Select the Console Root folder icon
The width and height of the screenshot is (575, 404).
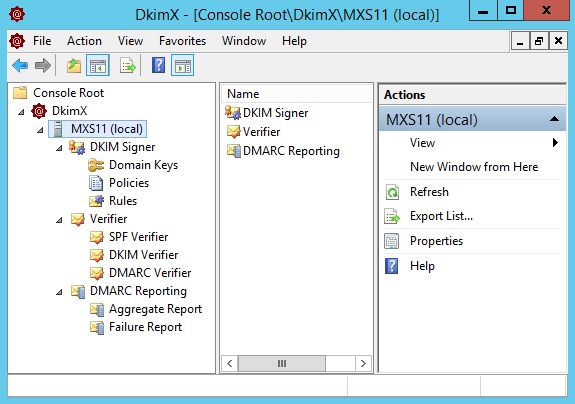[20, 93]
